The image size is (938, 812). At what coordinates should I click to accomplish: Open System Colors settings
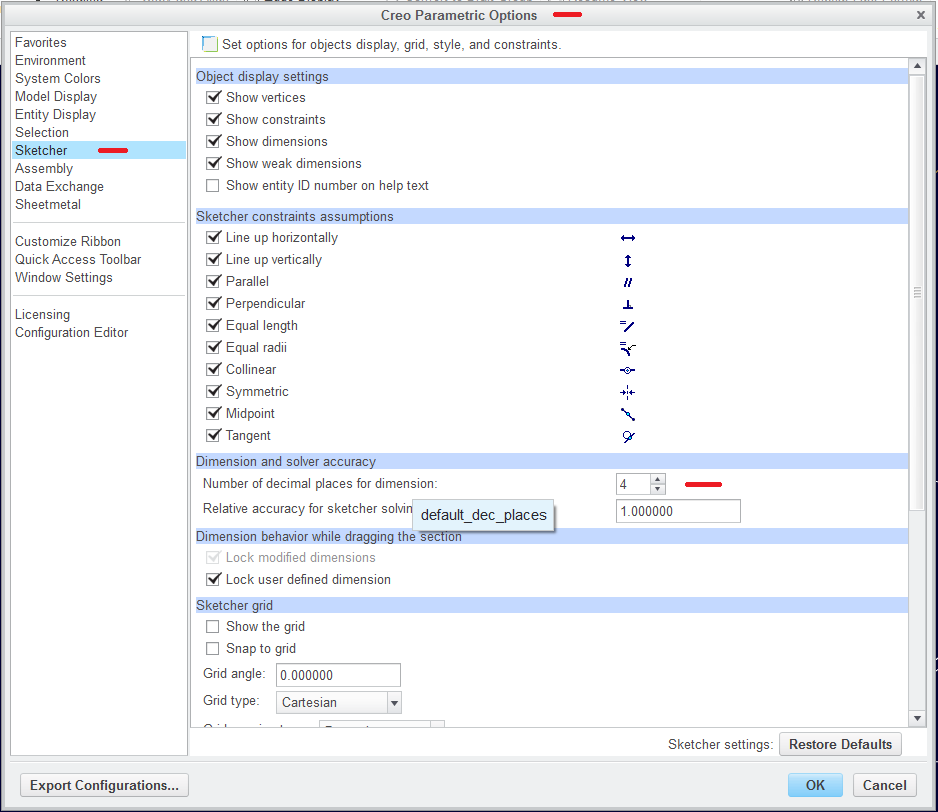coord(57,78)
